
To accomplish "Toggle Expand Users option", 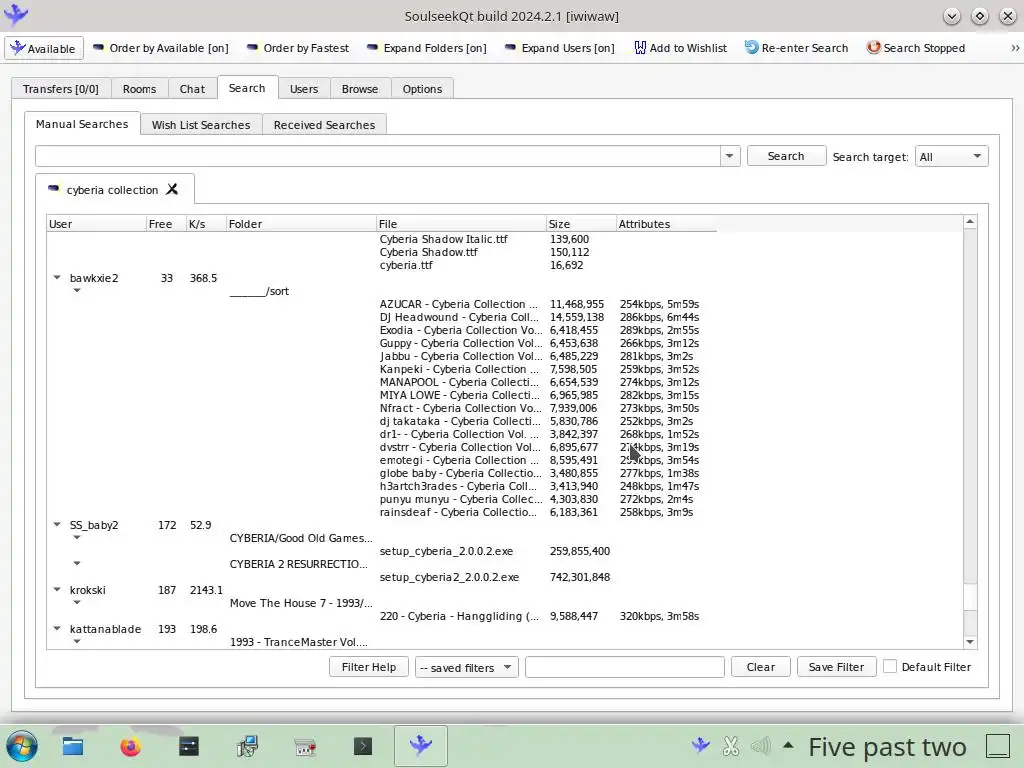I will click(x=560, y=48).
